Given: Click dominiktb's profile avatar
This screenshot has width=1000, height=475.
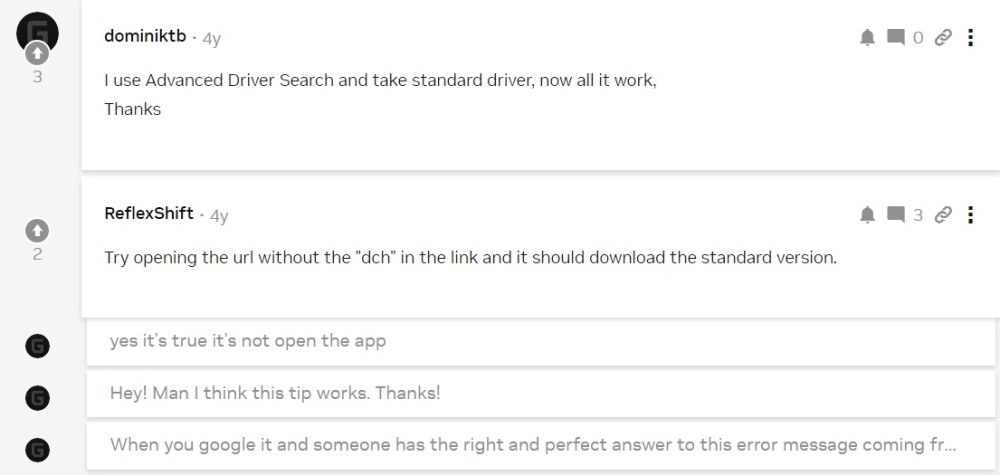Looking at the screenshot, I should (x=37, y=30).
